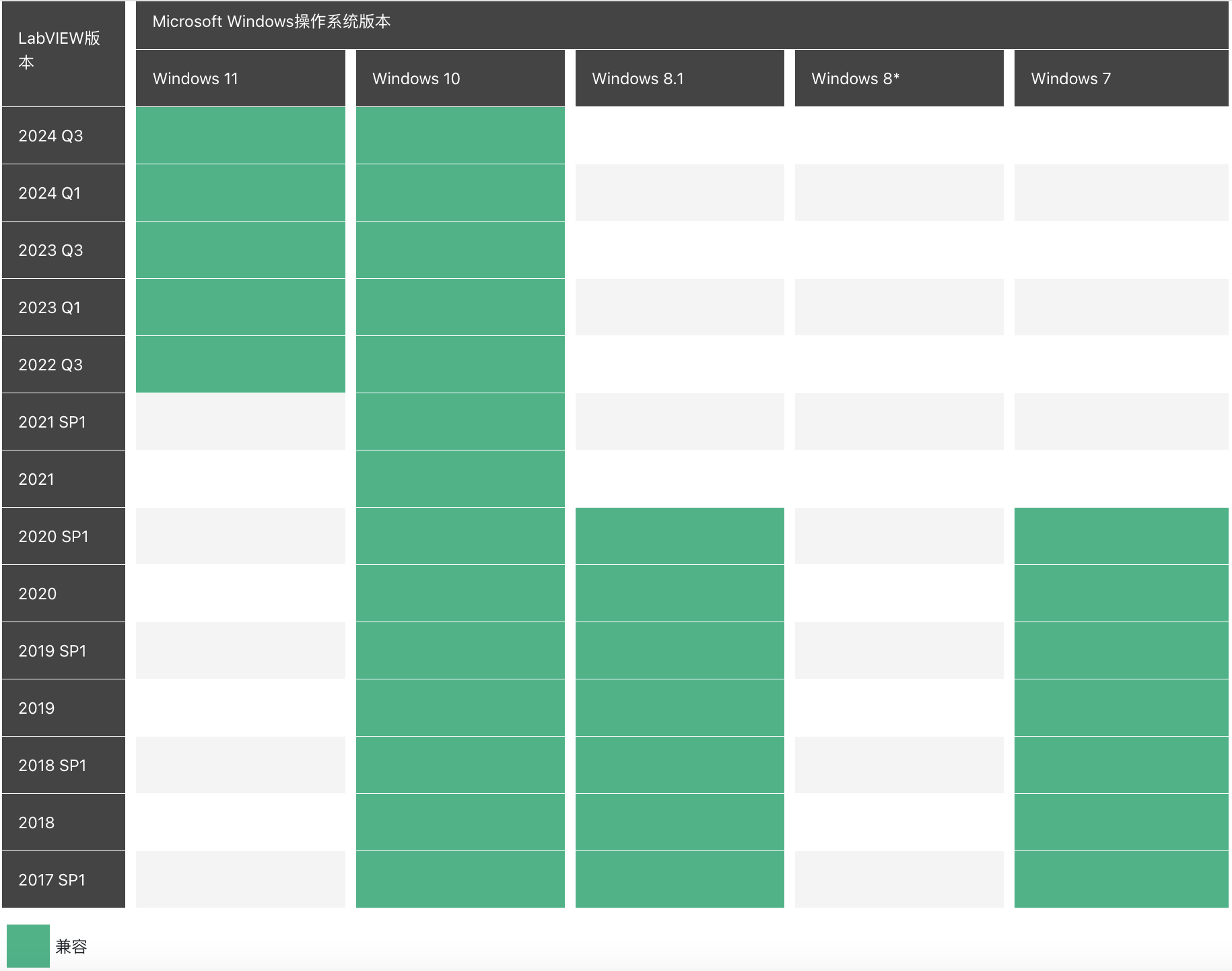Click green cell for 2022 Q3 under Windows 11
This screenshot has width=1232, height=971.
[x=240, y=364]
